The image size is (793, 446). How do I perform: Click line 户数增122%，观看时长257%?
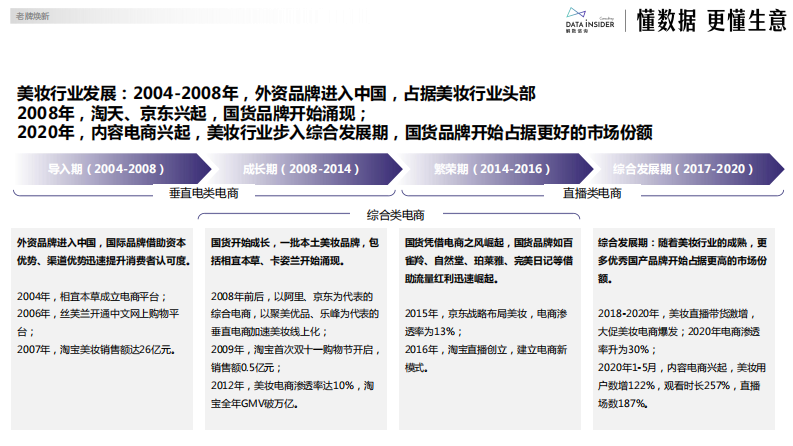pyautogui.click(x=679, y=386)
